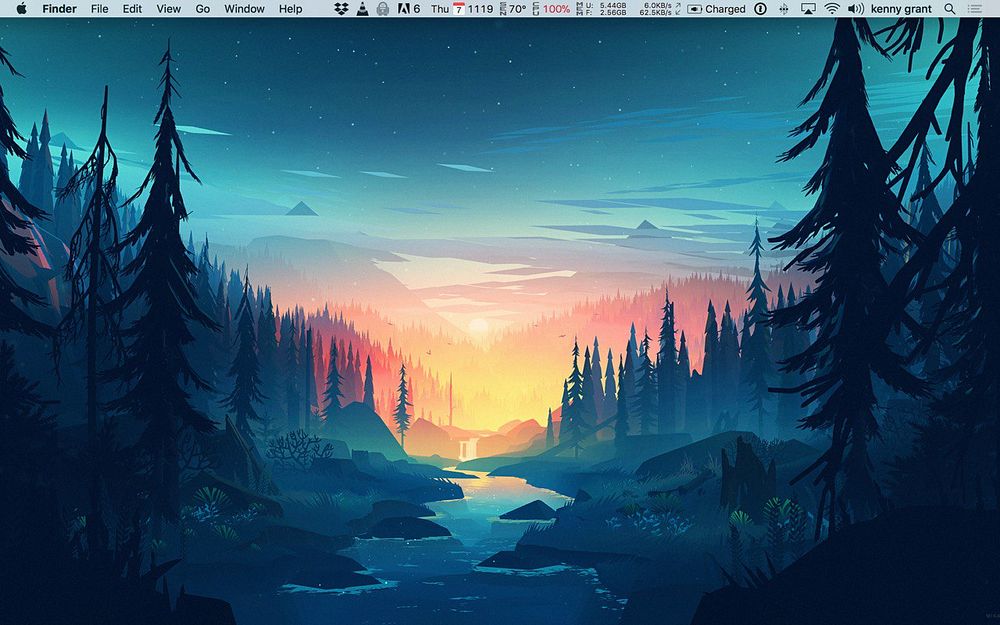
Task: Click the 100% CPU usage indicator
Action: (x=552, y=9)
